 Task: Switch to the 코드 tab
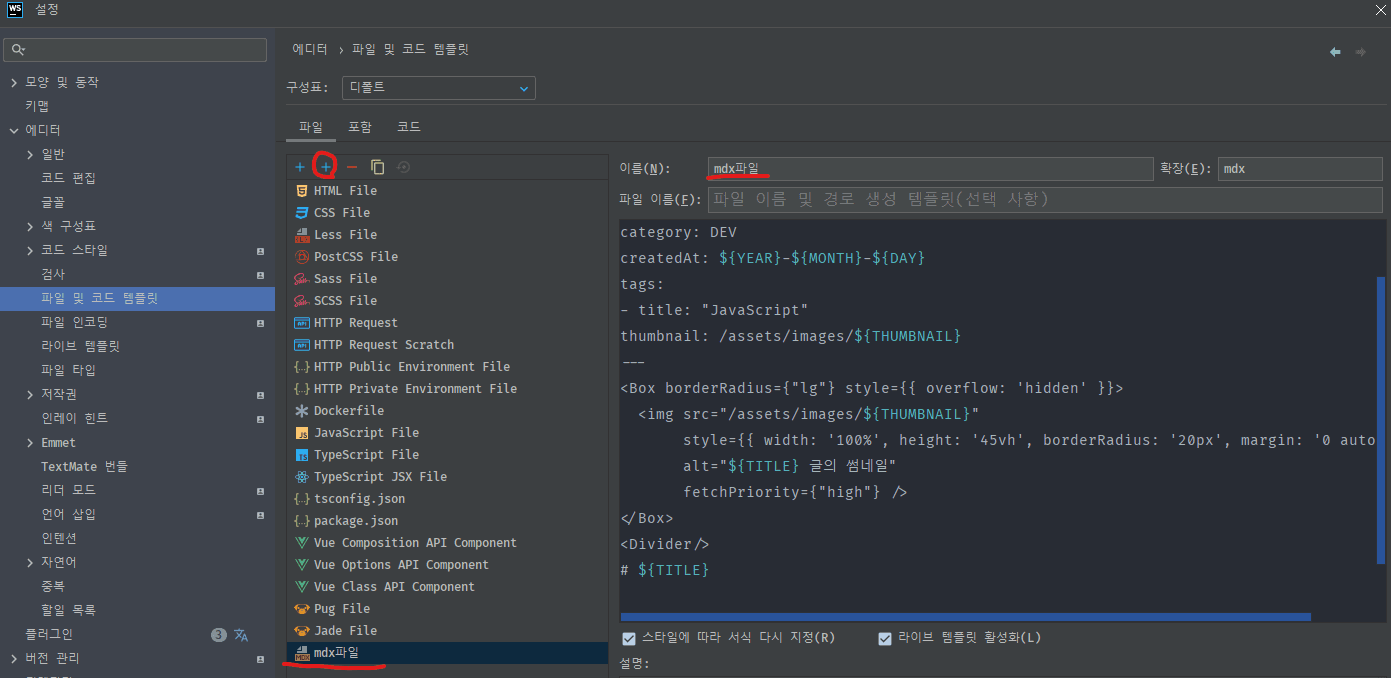[408, 127]
